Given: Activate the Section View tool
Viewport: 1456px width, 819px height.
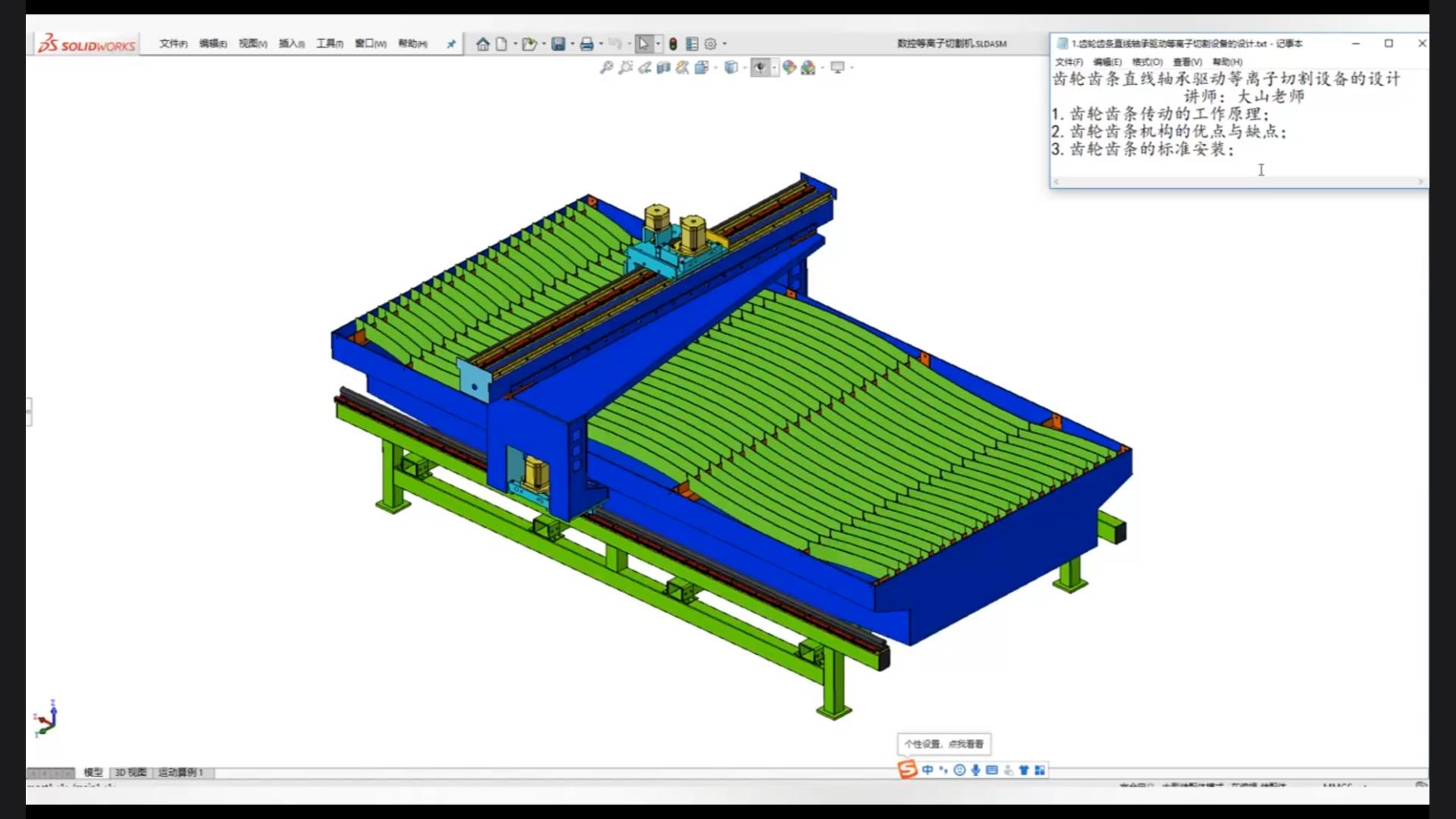Looking at the screenshot, I should pos(664,67).
